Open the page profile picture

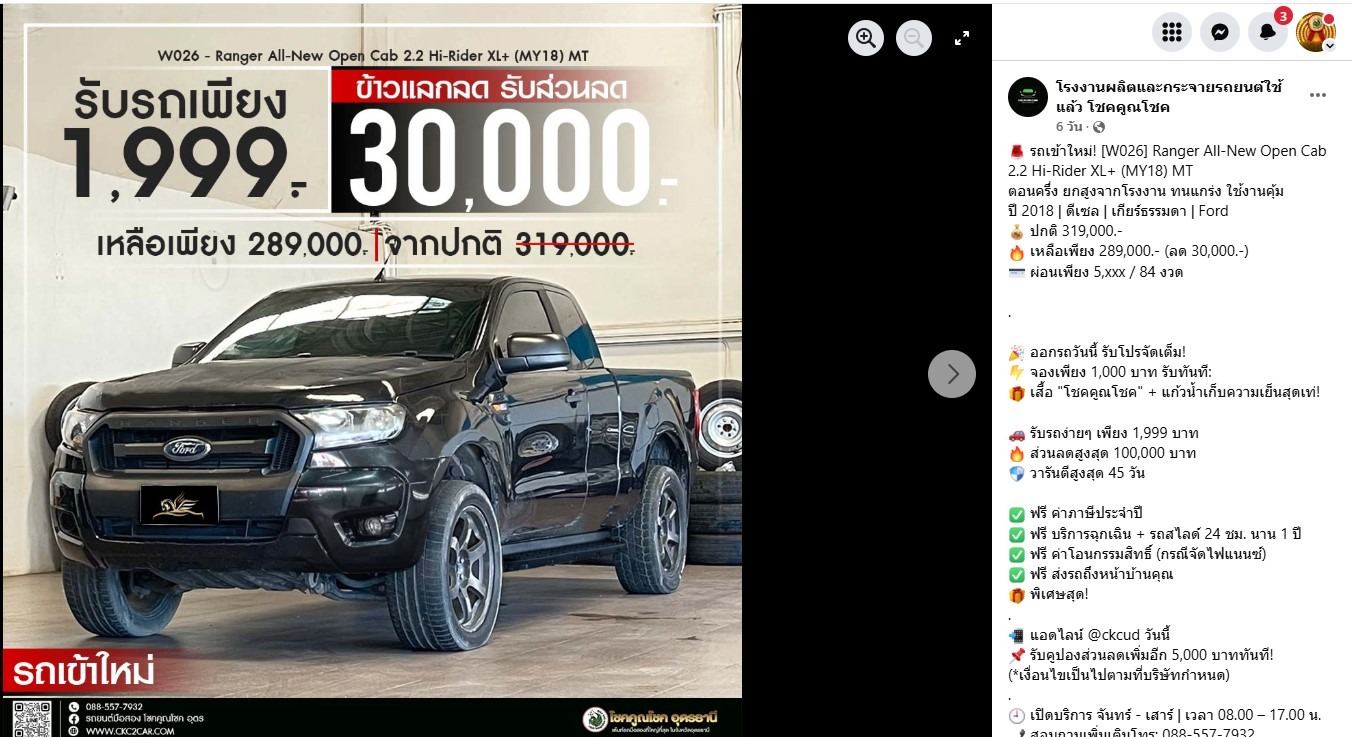point(1028,97)
